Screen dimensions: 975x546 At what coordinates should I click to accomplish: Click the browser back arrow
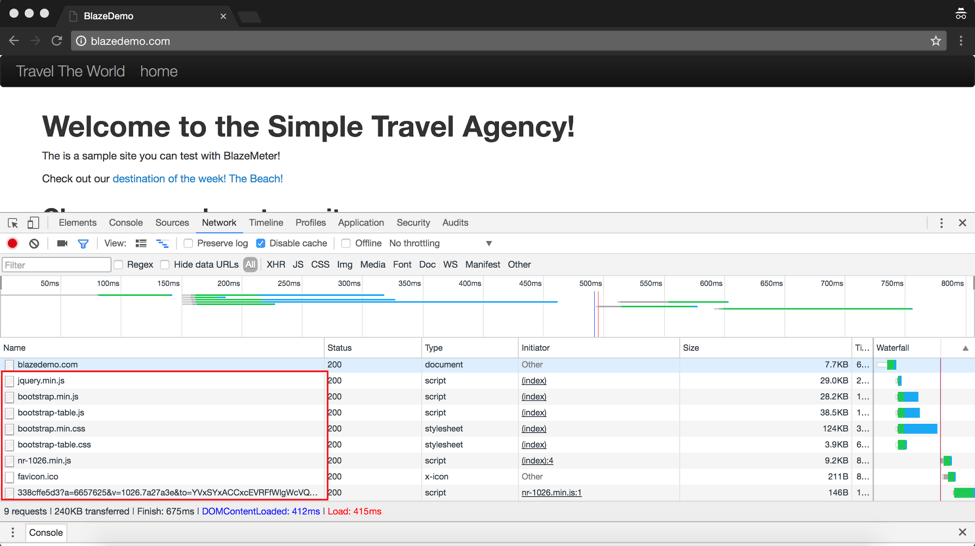(14, 40)
